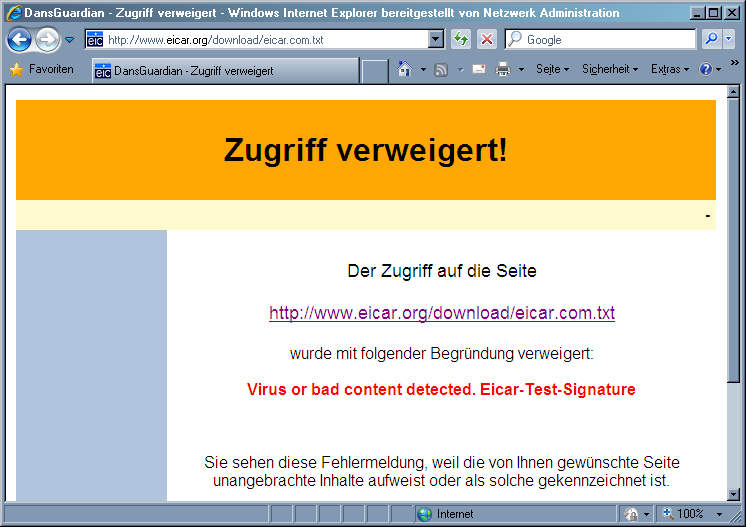This screenshot has height=527, width=746.
Task: Expand the search provider dropdown arrow
Action: [728, 40]
